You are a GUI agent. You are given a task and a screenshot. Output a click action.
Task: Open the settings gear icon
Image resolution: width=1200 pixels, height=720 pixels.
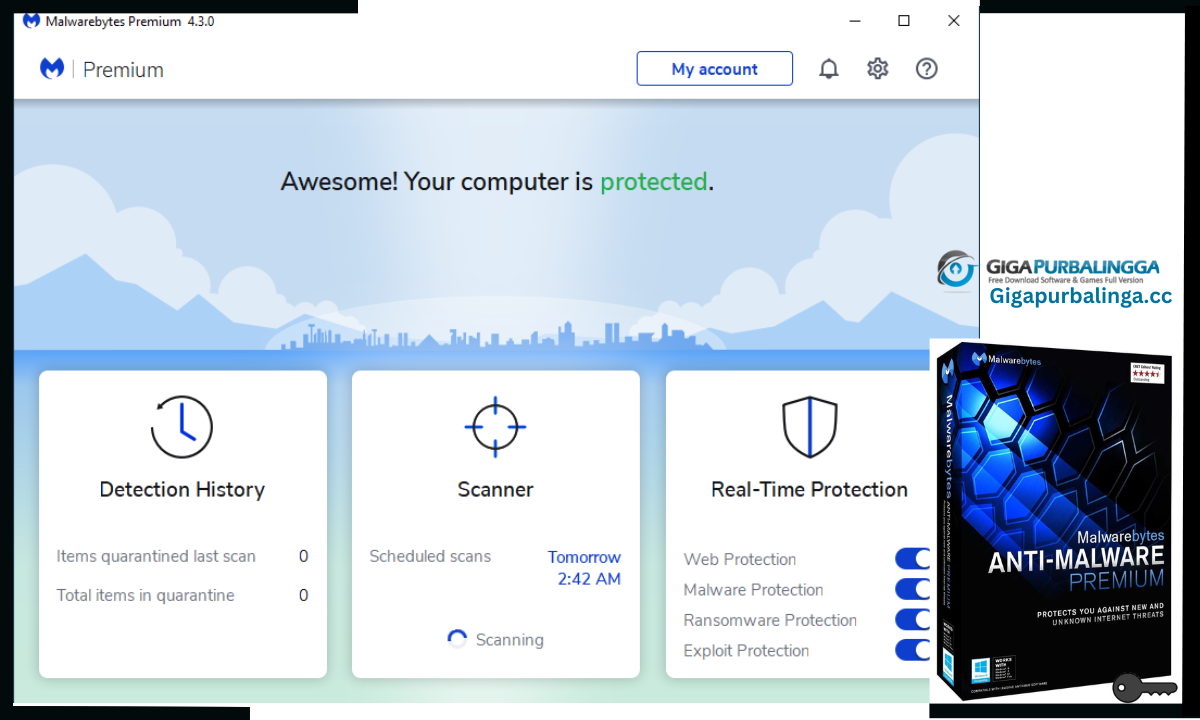click(x=878, y=69)
